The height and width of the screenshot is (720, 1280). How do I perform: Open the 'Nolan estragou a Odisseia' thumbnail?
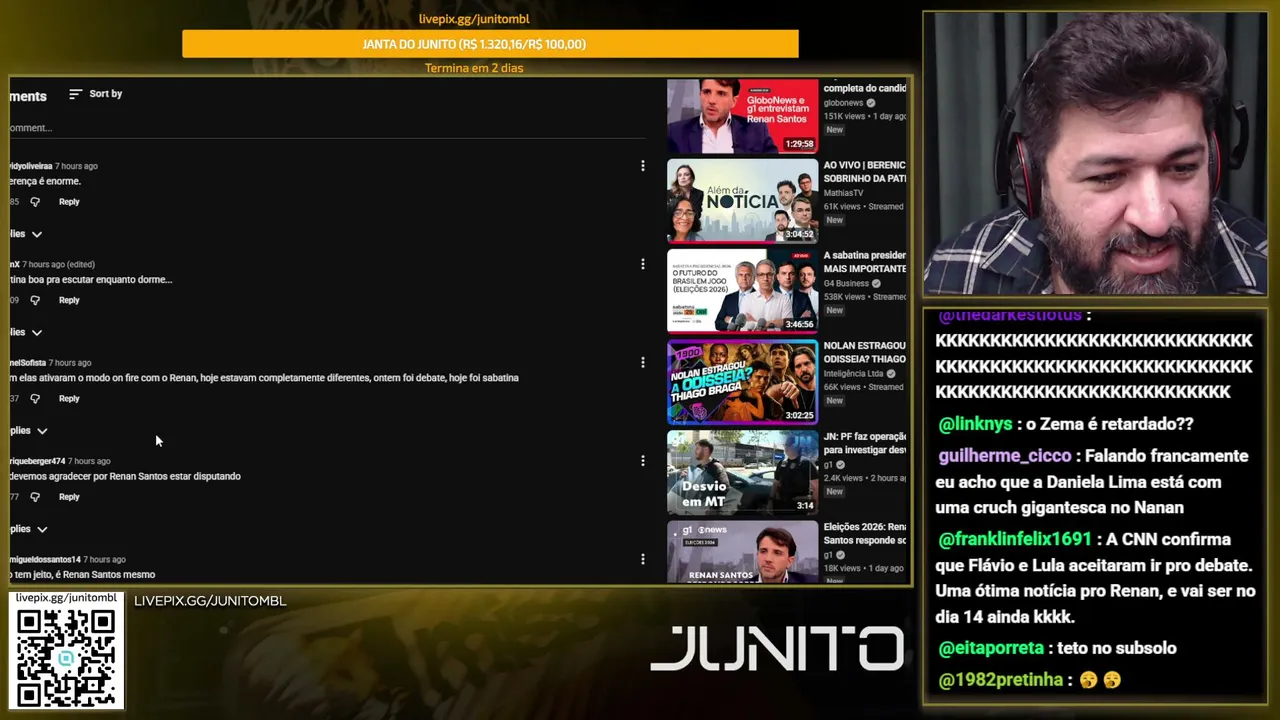742,382
